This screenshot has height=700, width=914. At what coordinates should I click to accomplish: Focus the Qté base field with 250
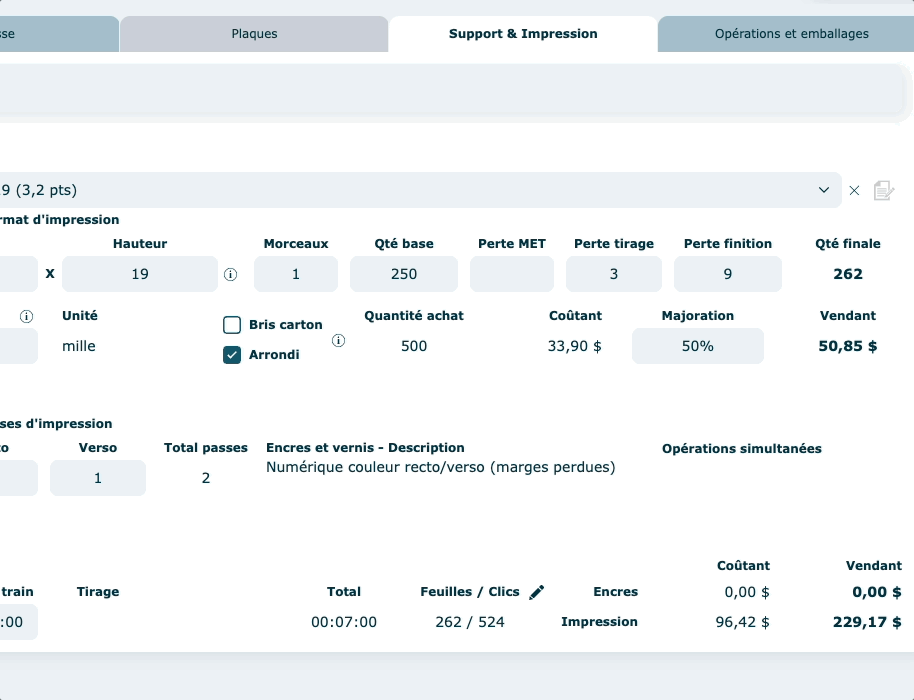(x=404, y=274)
